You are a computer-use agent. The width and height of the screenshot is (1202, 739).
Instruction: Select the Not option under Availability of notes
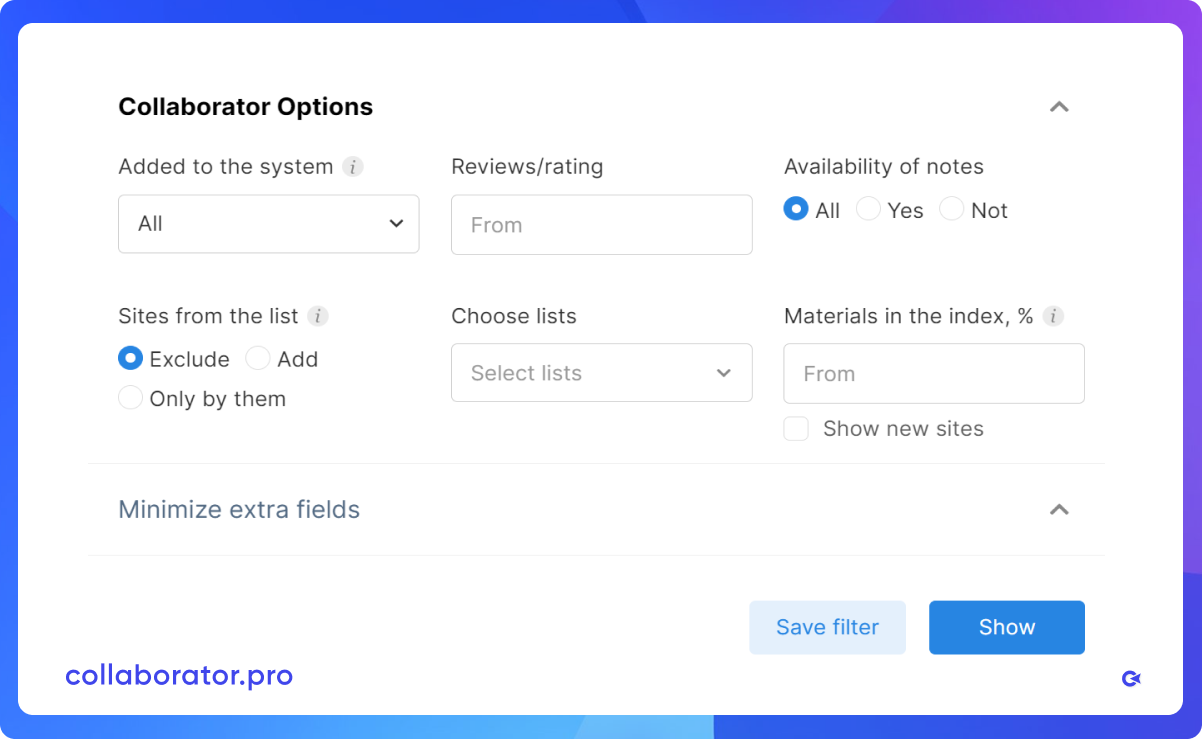[950, 209]
